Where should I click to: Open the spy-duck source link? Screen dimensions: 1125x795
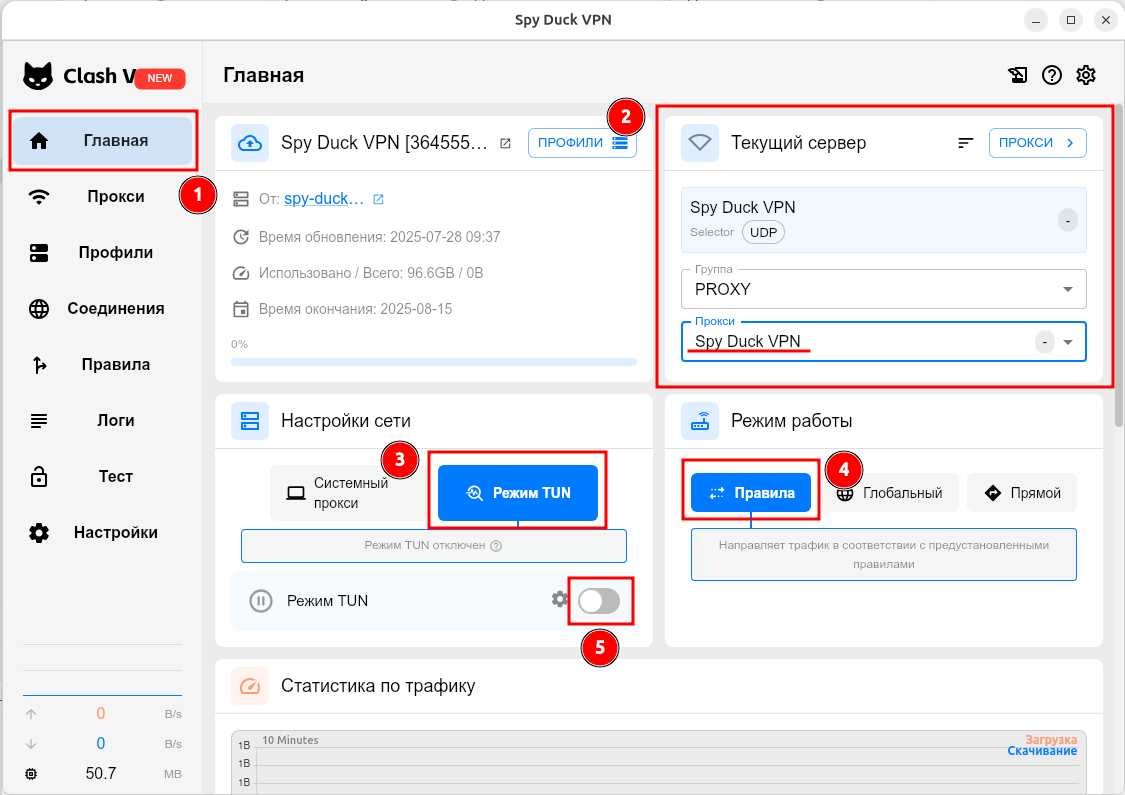pyautogui.click(x=323, y=199)
